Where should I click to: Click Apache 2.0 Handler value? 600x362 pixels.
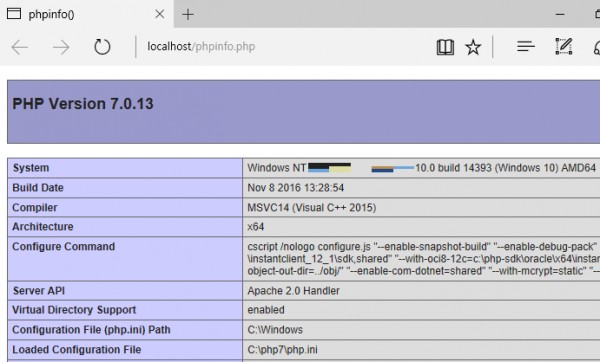coord(293,290)
